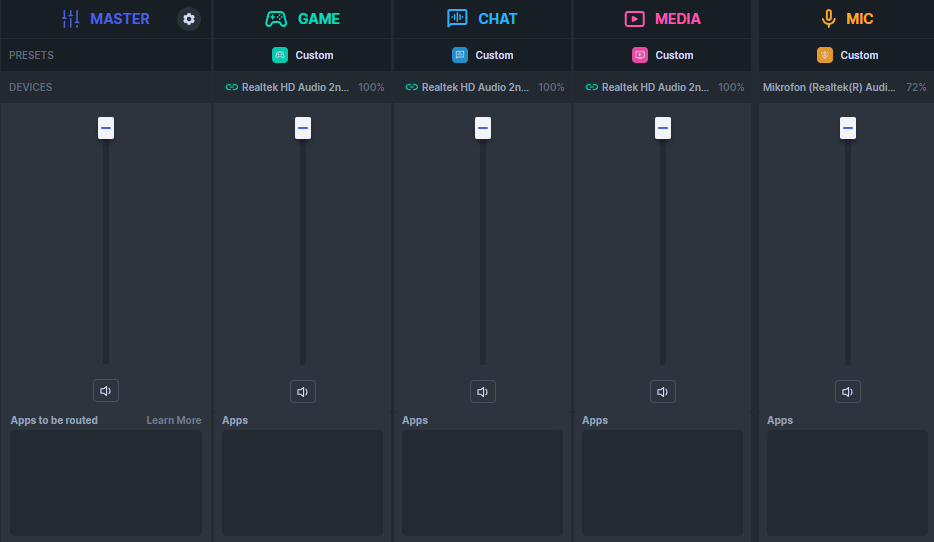Click the GAME column header
The image size is (934, 542).
(319, 19)
